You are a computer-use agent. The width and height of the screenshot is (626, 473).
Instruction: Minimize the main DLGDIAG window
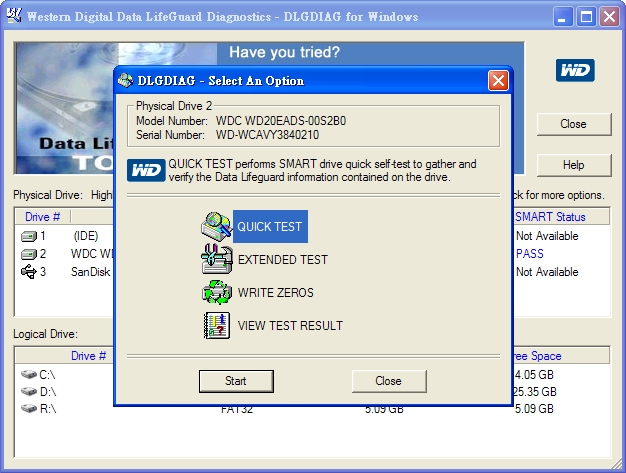[x=563, y=17]
